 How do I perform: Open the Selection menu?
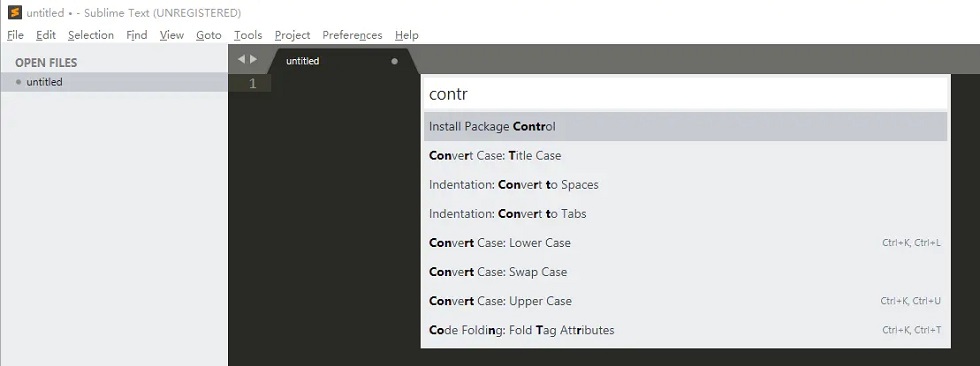(91, 35)
